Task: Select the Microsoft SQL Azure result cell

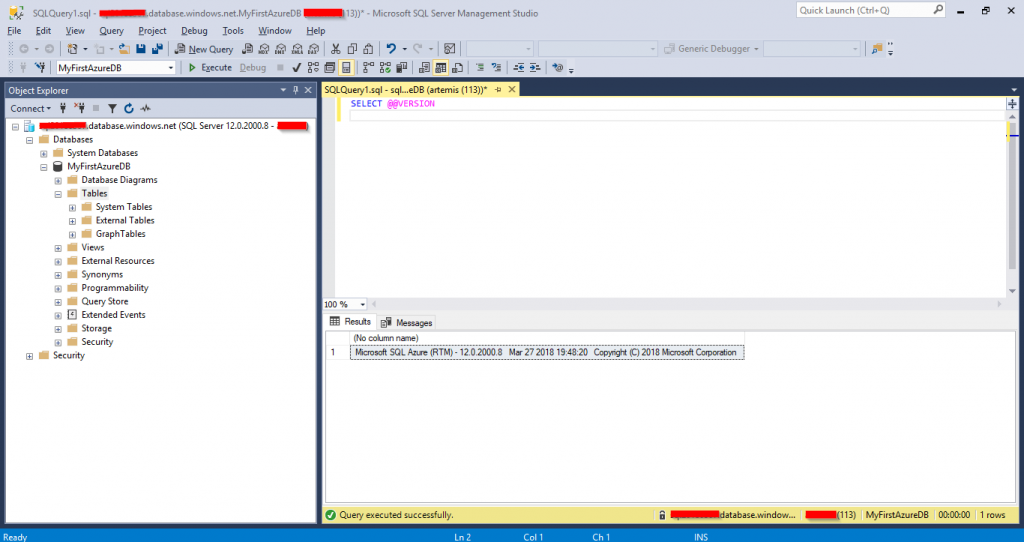Action: tap(547, 353)
